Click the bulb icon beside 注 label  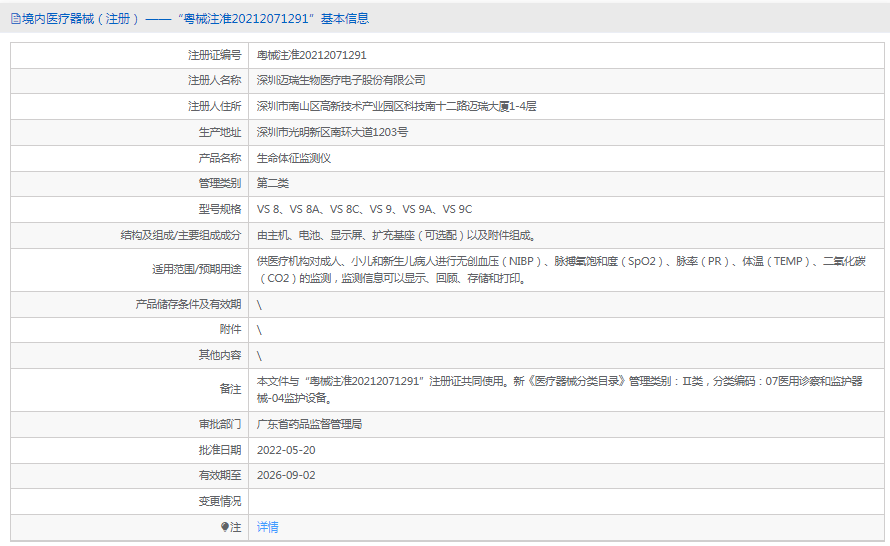(x=225, y=527)
